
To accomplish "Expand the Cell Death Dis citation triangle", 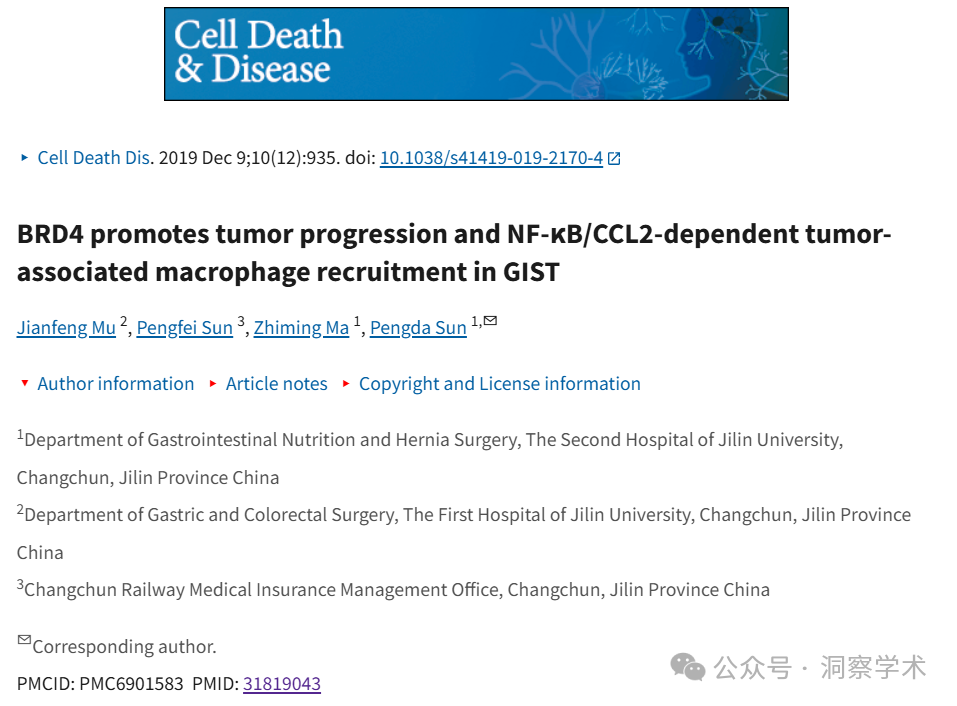I will click(x=24, y=157).
